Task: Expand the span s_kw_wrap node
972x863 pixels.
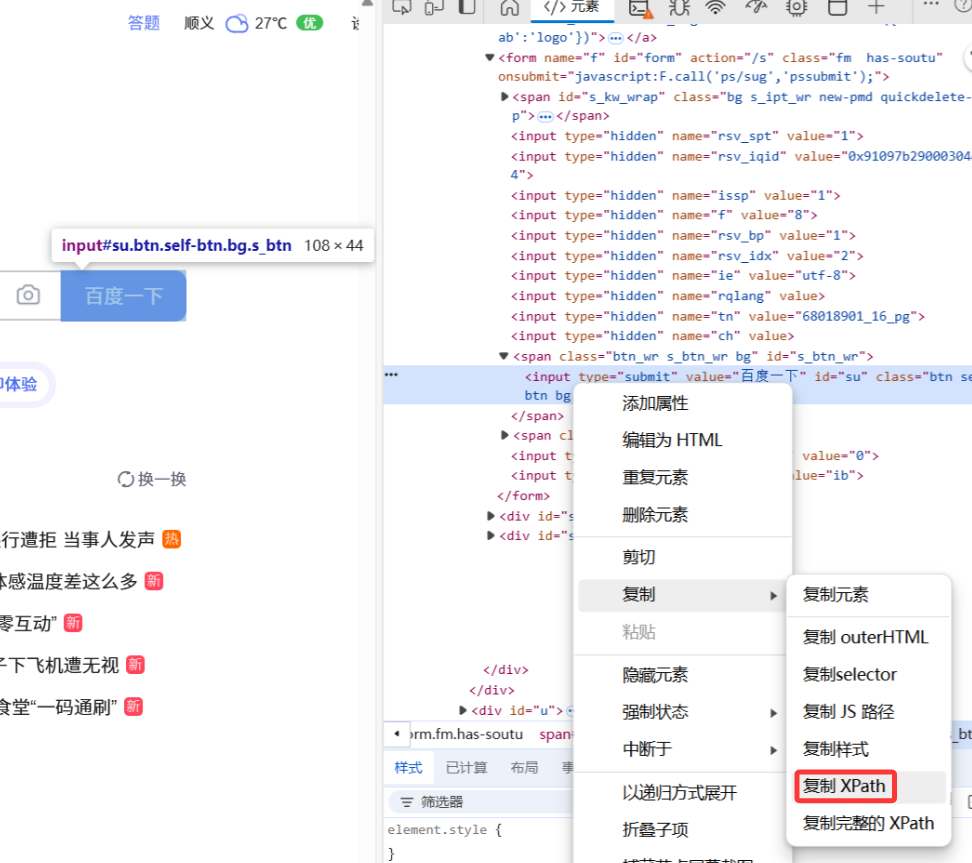Action: tap(505, 97)
